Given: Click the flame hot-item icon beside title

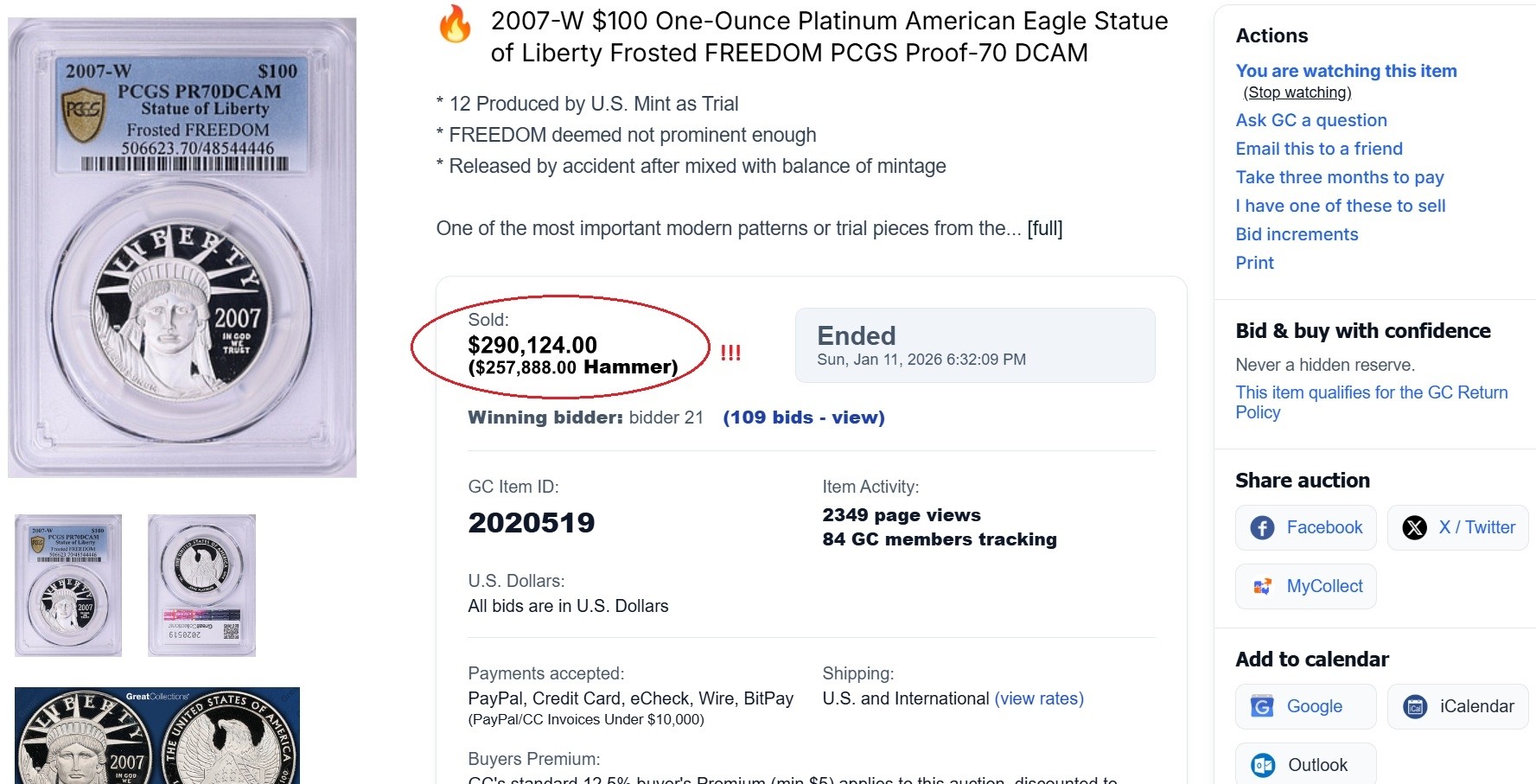Looking at the screenshot, I should tap(455, 24).
